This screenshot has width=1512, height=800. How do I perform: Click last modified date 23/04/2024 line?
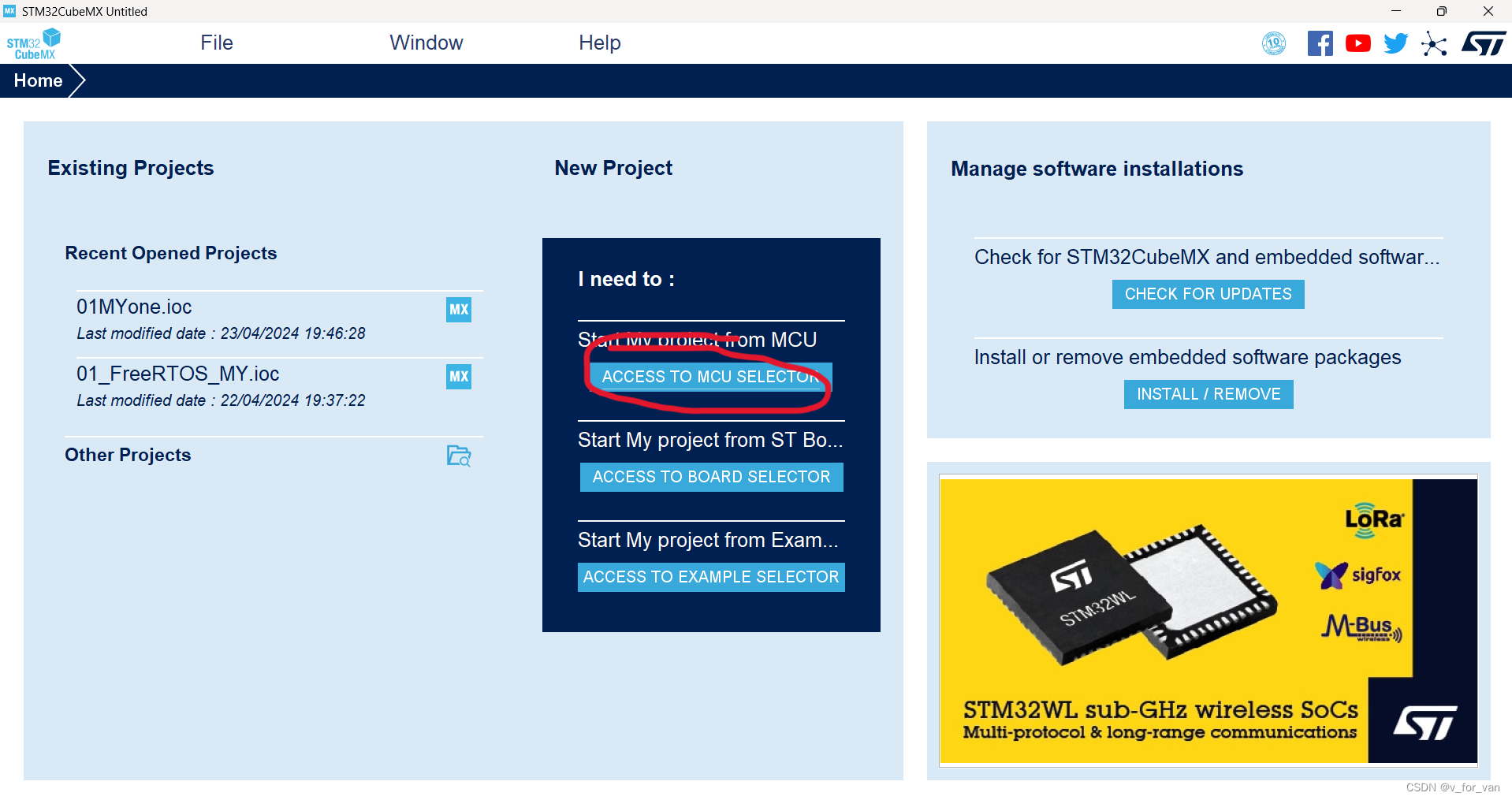221,333
